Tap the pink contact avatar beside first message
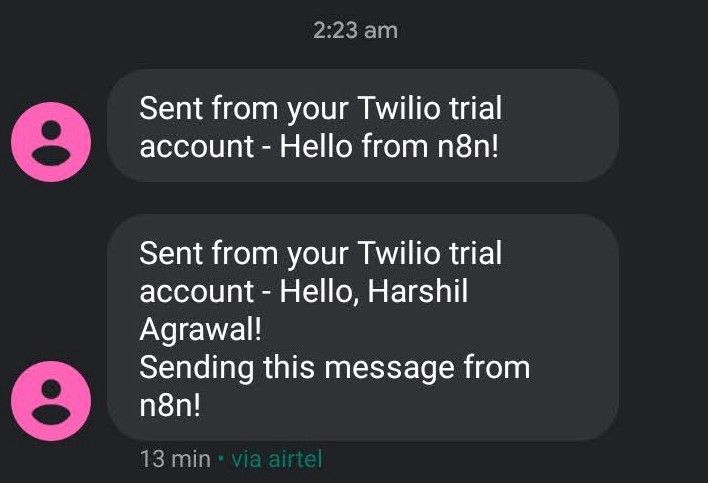Screen dimensions: 708x483 pyautogui.click(x=51, y=142)
